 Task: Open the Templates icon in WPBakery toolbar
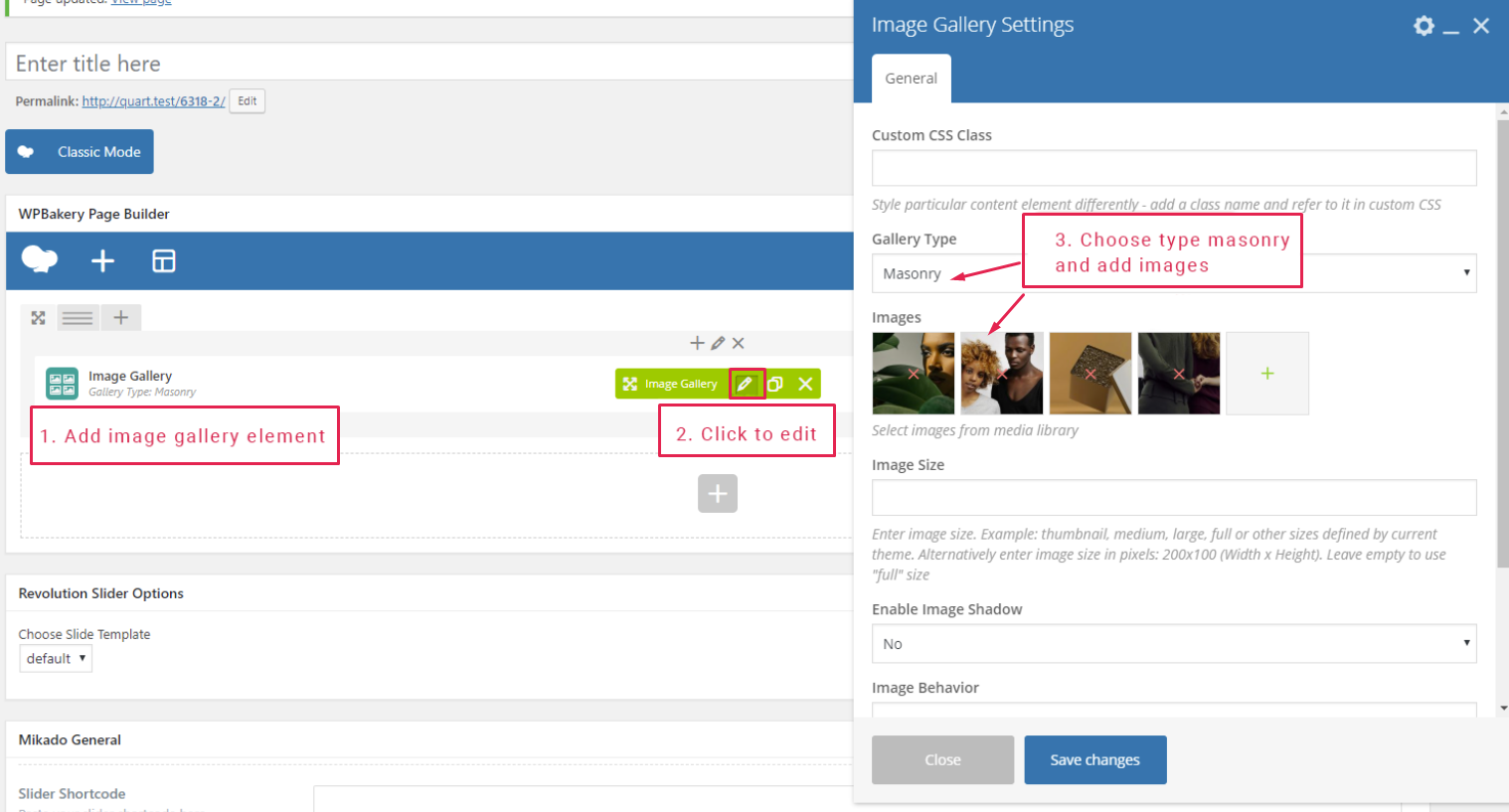click(163, 261)
